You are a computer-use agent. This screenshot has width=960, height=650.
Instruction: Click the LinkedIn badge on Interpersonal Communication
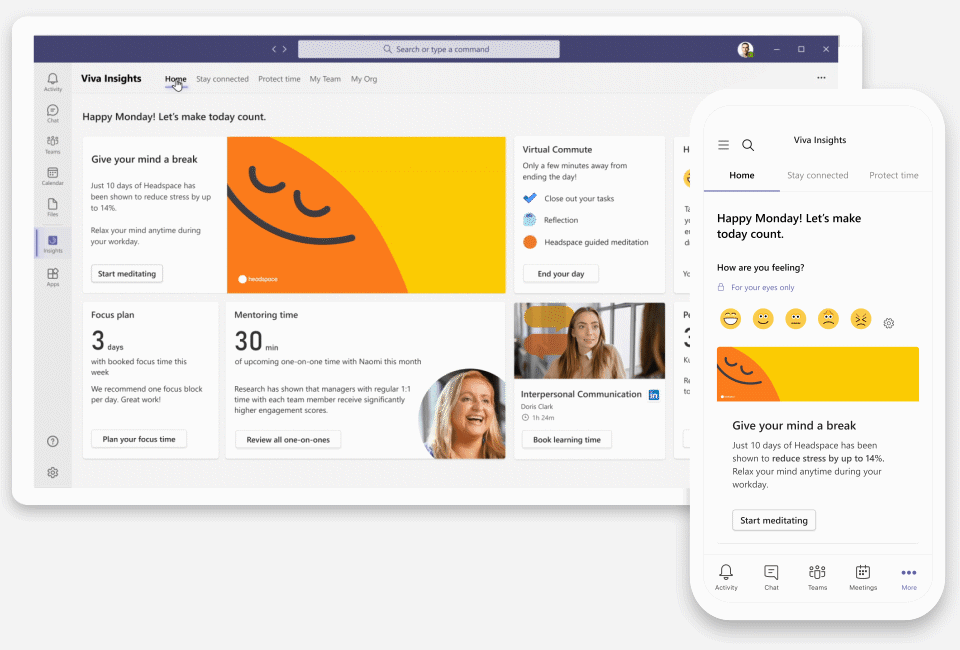click(x=655, y=396)
